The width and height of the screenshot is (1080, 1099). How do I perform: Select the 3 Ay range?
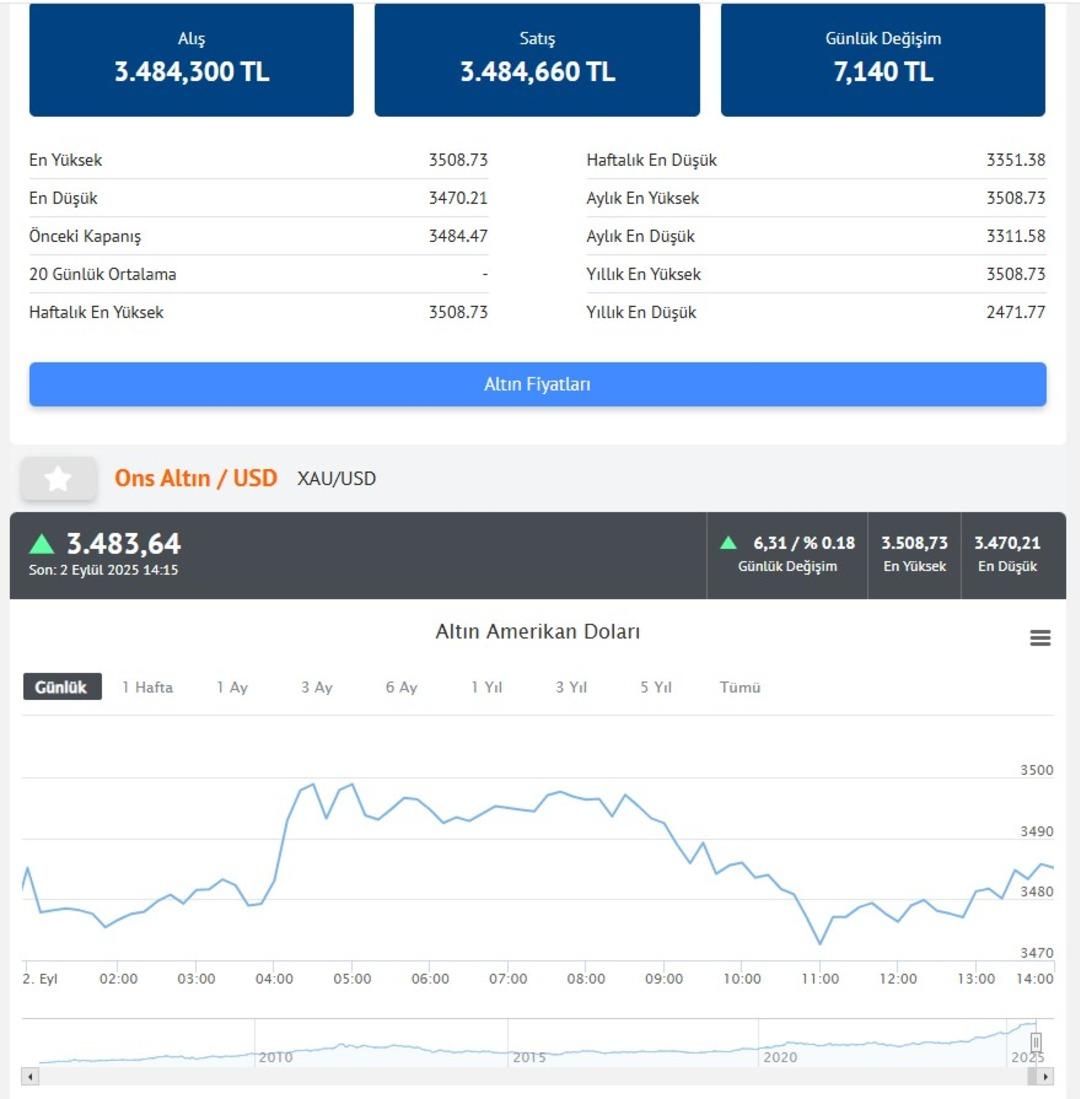click(316, 687)
